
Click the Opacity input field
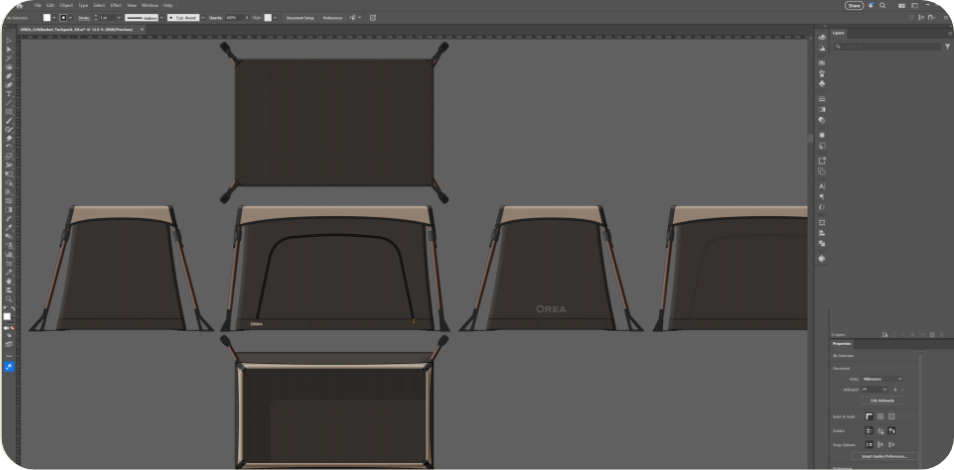pos(232,18)
